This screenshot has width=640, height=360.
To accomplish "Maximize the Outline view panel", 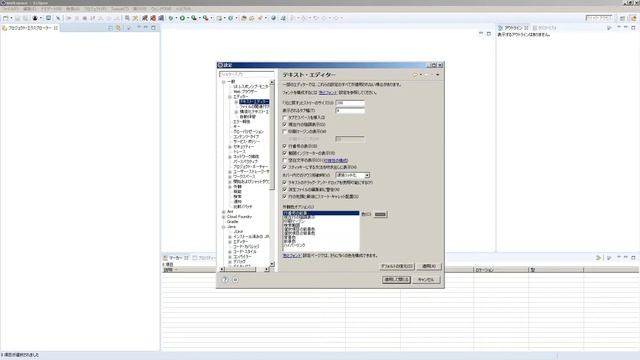I will click(633, 28).
